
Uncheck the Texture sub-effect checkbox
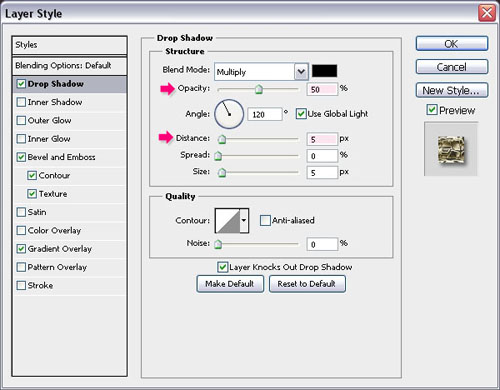coord(32,194)
